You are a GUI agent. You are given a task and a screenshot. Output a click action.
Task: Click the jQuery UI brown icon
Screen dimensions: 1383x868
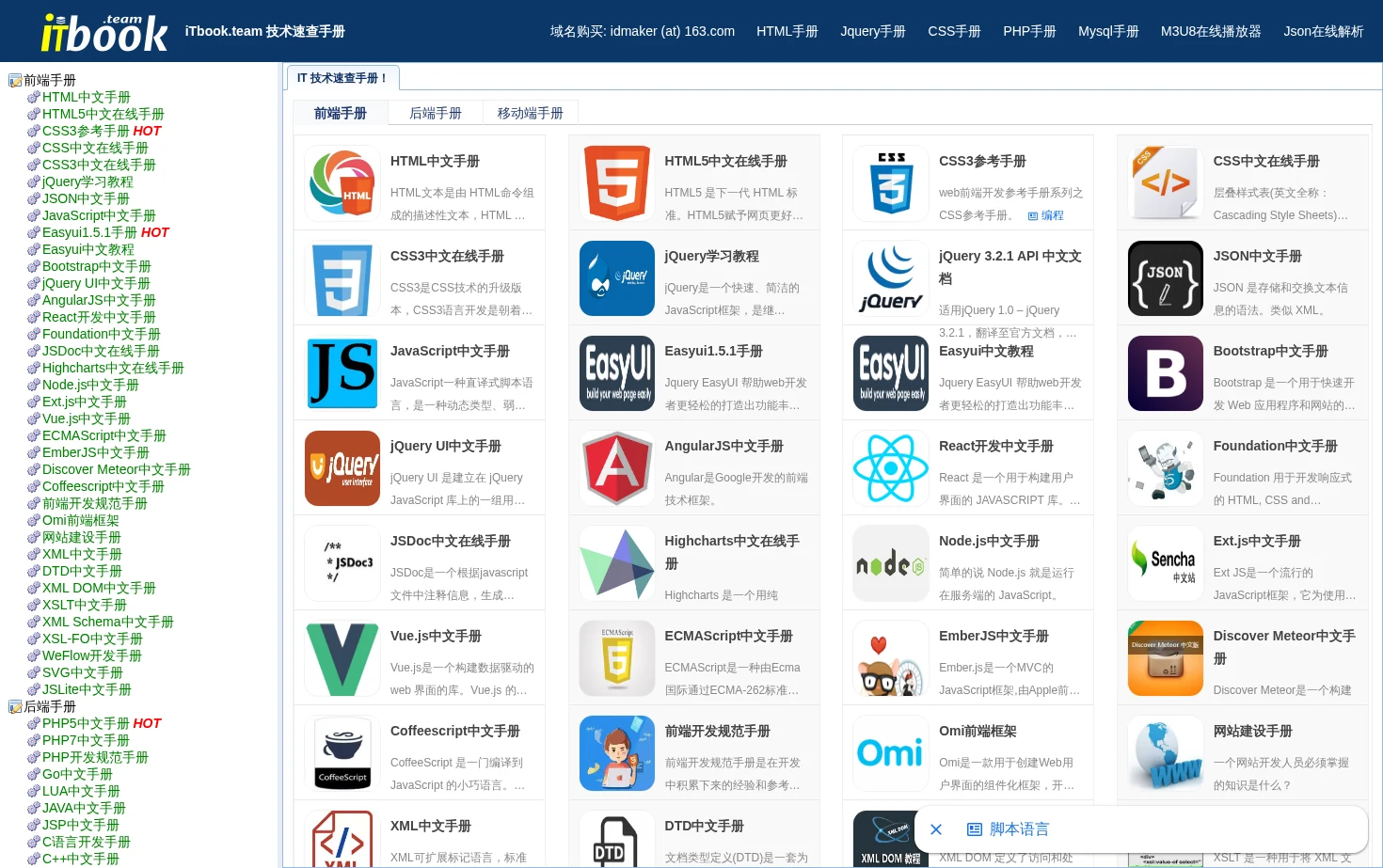point(342,468)
